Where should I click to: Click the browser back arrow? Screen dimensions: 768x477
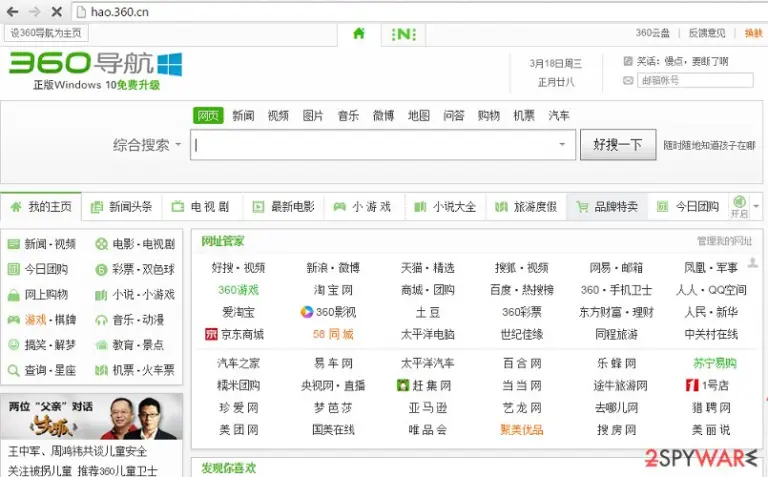[12, 11]
